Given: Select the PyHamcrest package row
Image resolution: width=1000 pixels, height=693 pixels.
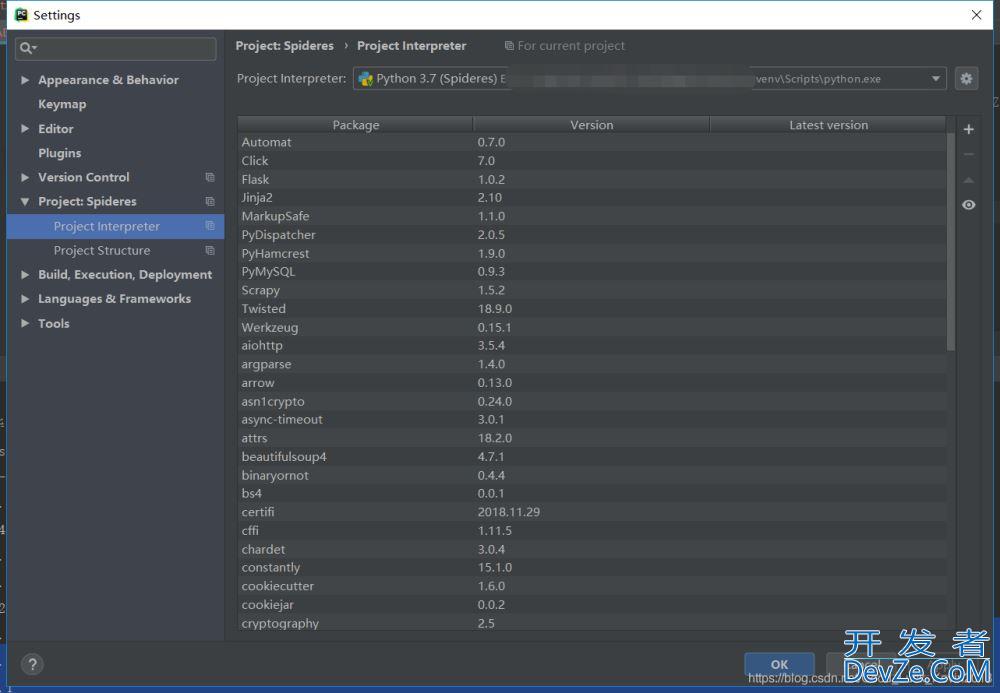Looking at the screenshot, I should (x=592, y=253).
